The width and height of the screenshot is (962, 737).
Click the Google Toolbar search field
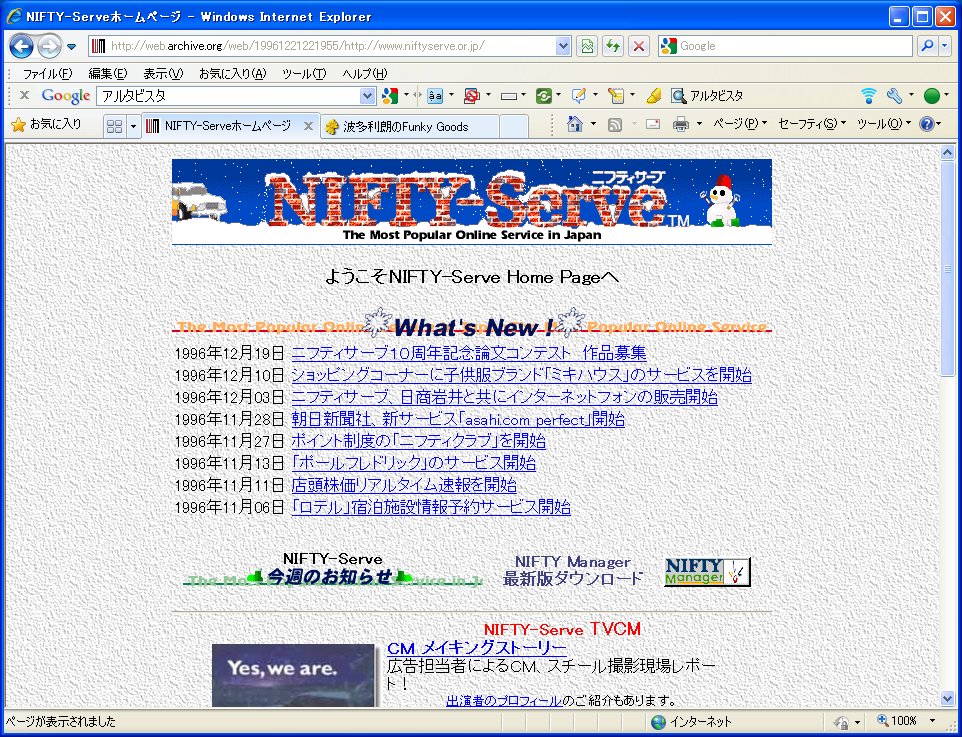tap(228, 96)
